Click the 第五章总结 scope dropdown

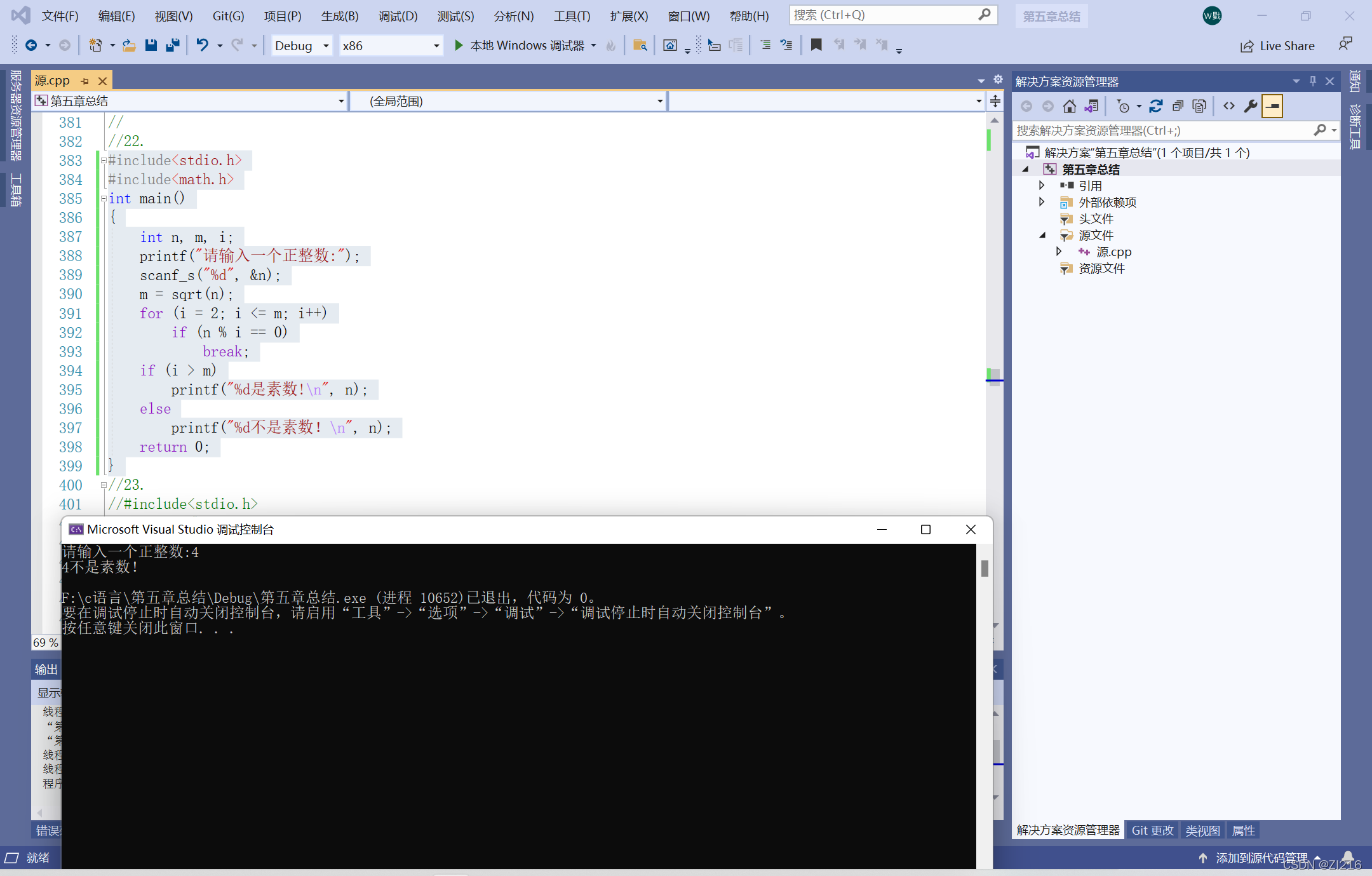point(190,101)
